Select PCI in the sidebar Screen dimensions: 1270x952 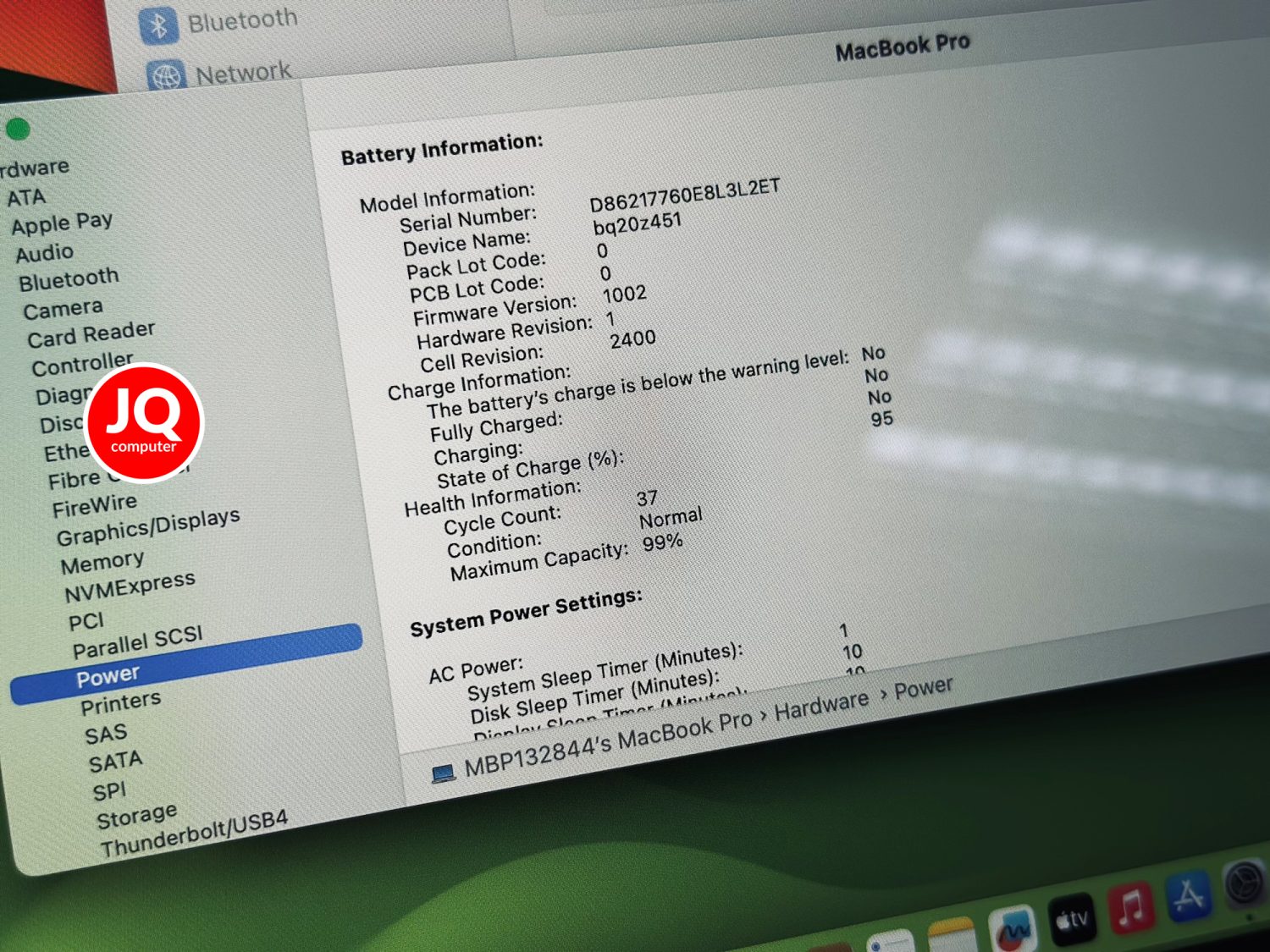click(86, 622)
